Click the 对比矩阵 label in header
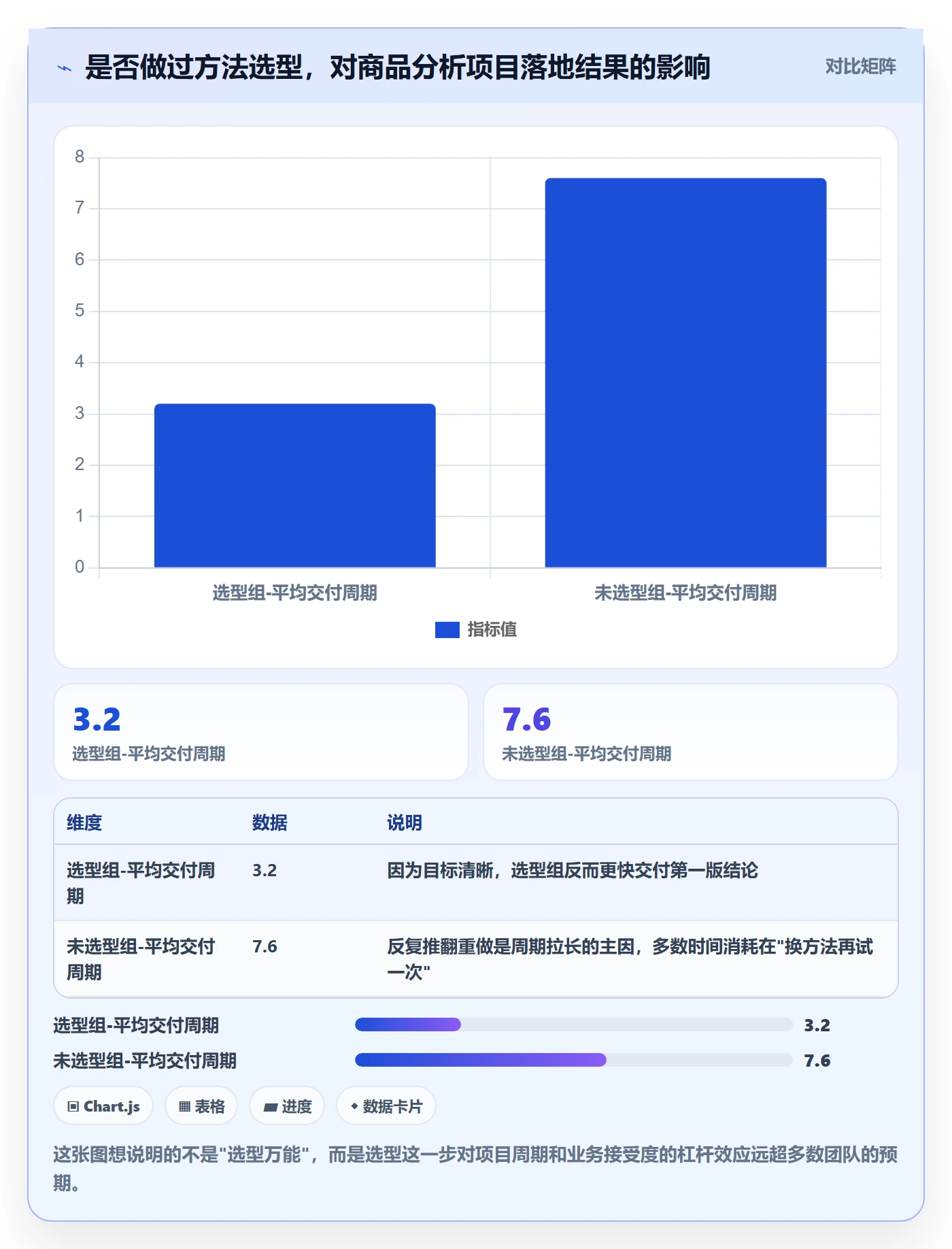 (x=860, y=67)
